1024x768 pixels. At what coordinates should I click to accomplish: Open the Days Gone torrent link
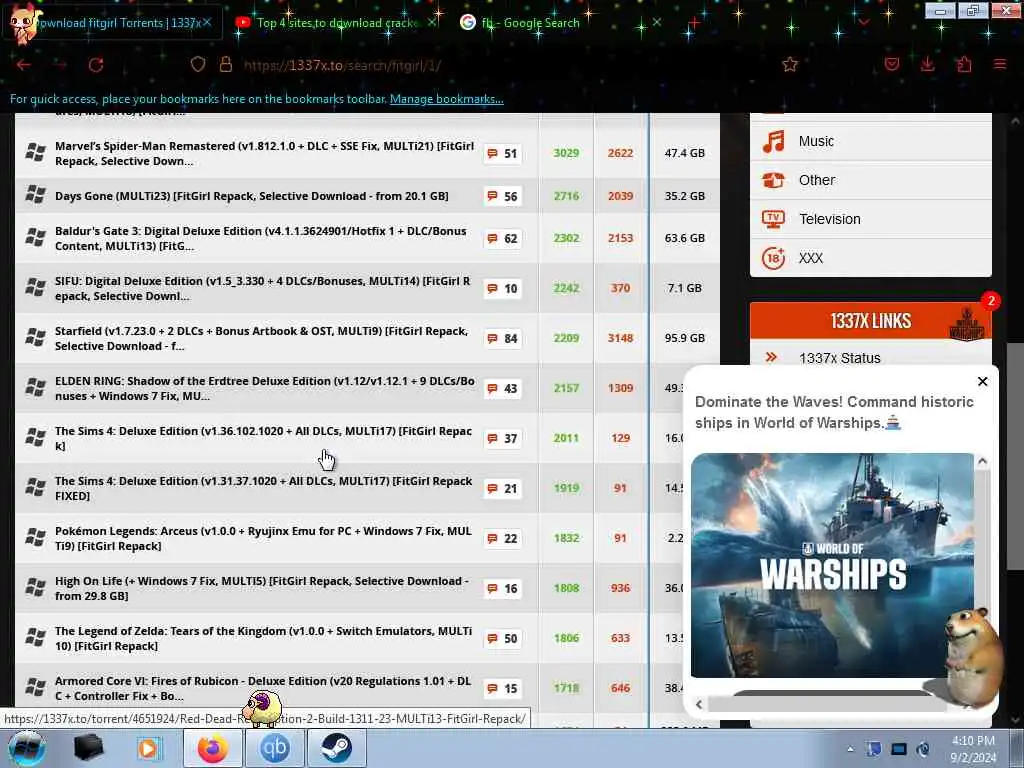click(251, 196)
